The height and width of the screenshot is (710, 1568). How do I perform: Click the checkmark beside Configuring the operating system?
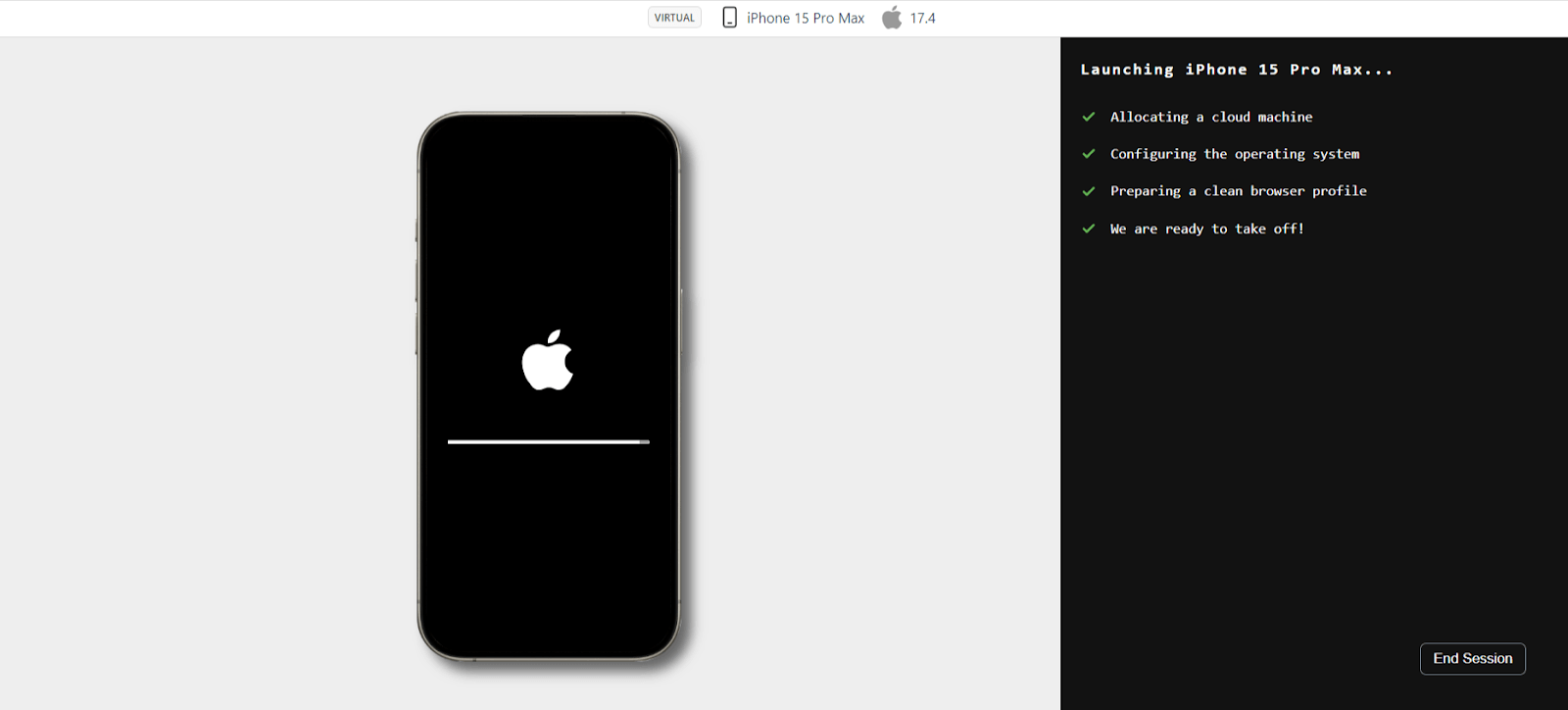click(x=1088, y=154)
